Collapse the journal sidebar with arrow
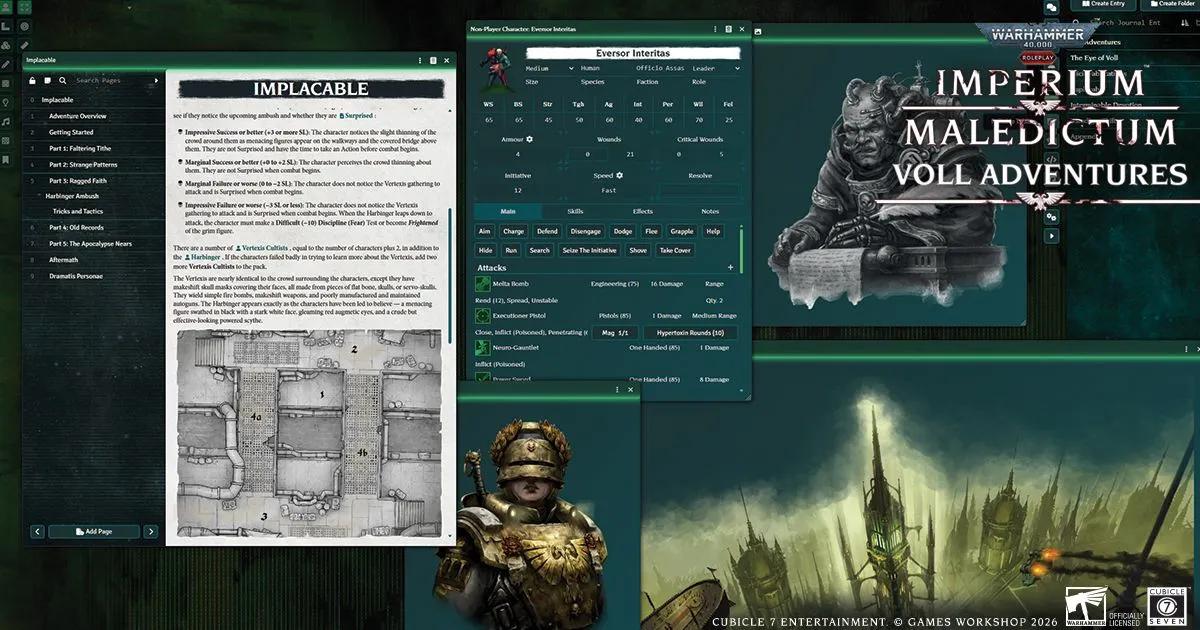Viewport: 1200px width, 630px height. tap(156, 80)
